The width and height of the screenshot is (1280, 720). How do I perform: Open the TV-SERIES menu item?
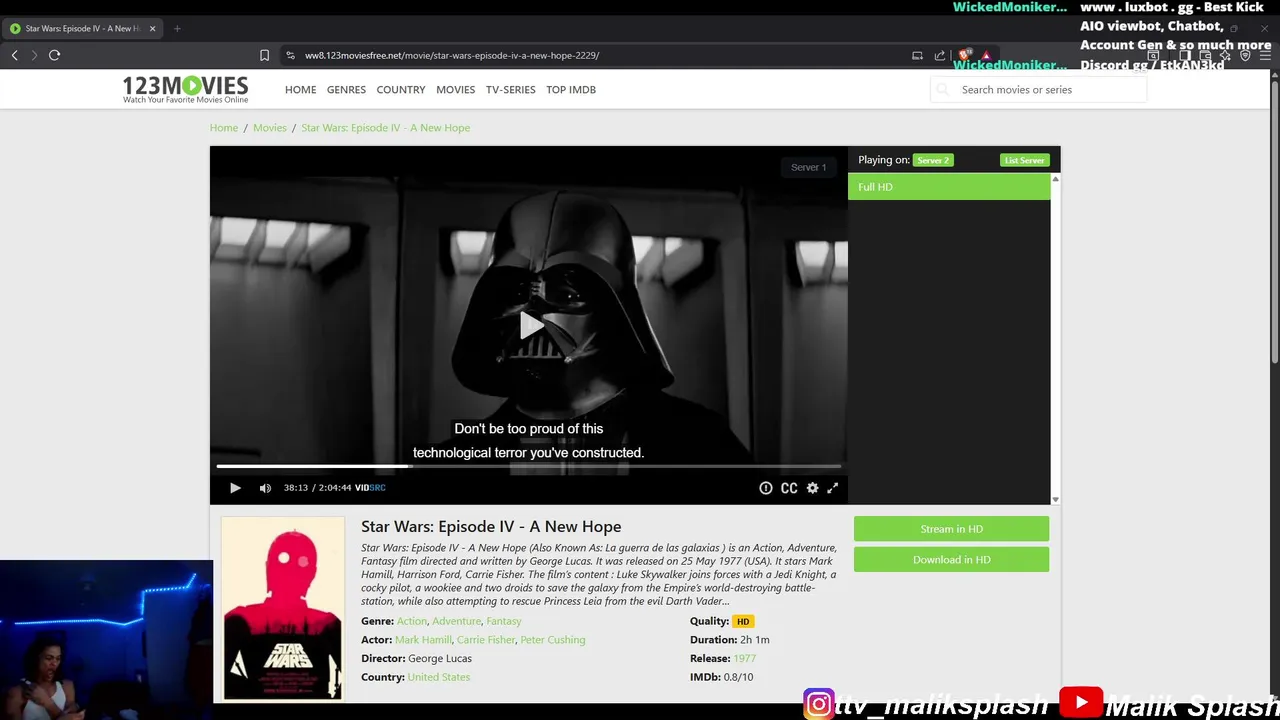click(x=511, y=89)
